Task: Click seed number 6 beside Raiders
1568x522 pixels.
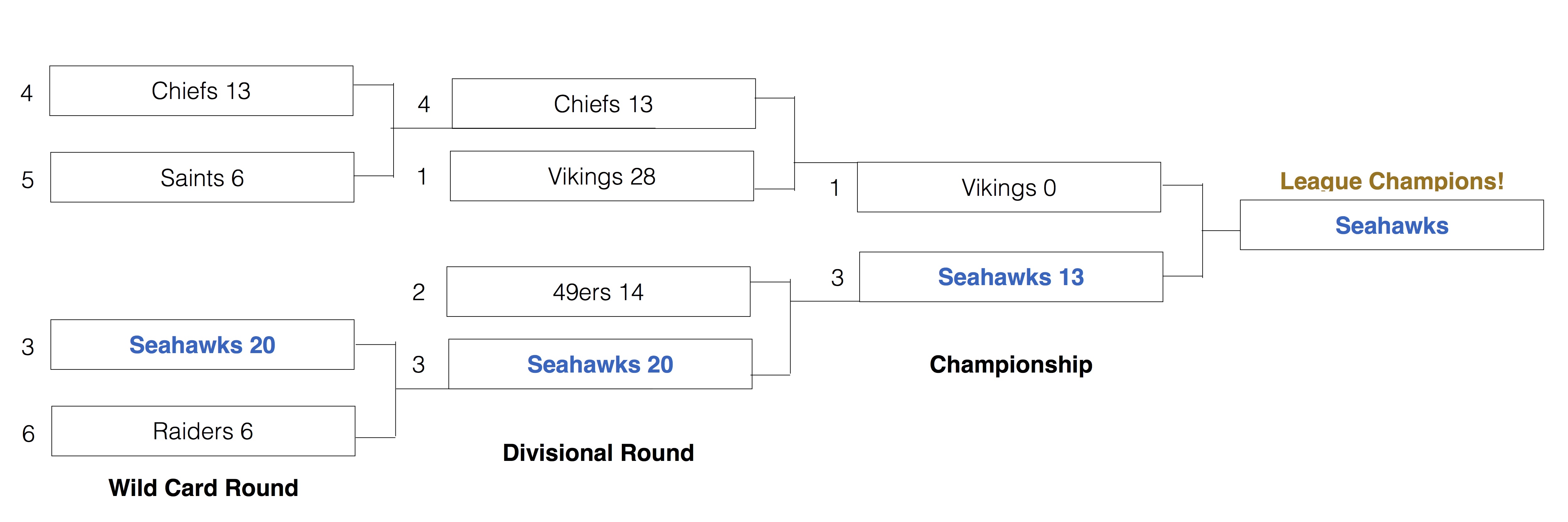Action: 28,434
